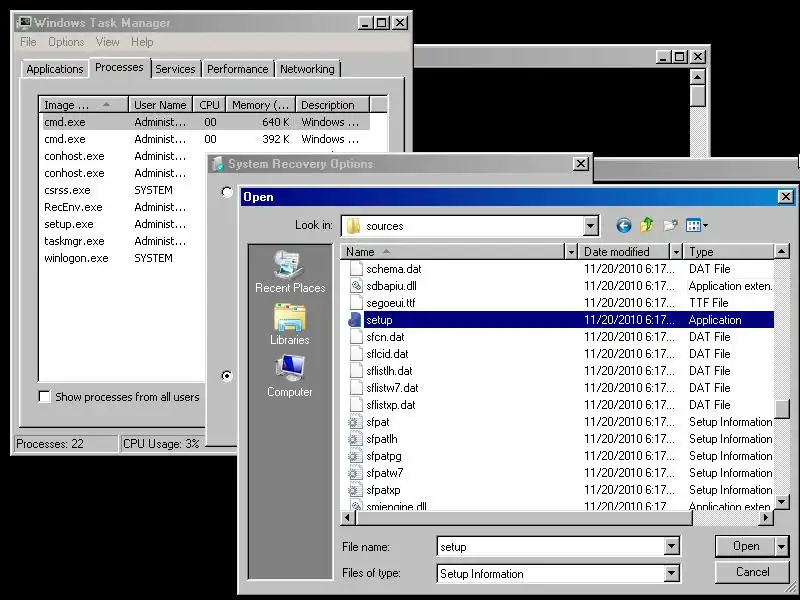Select the upper radio button in System Recovery Options
800x600 pixels.
[x=227, y=192]
